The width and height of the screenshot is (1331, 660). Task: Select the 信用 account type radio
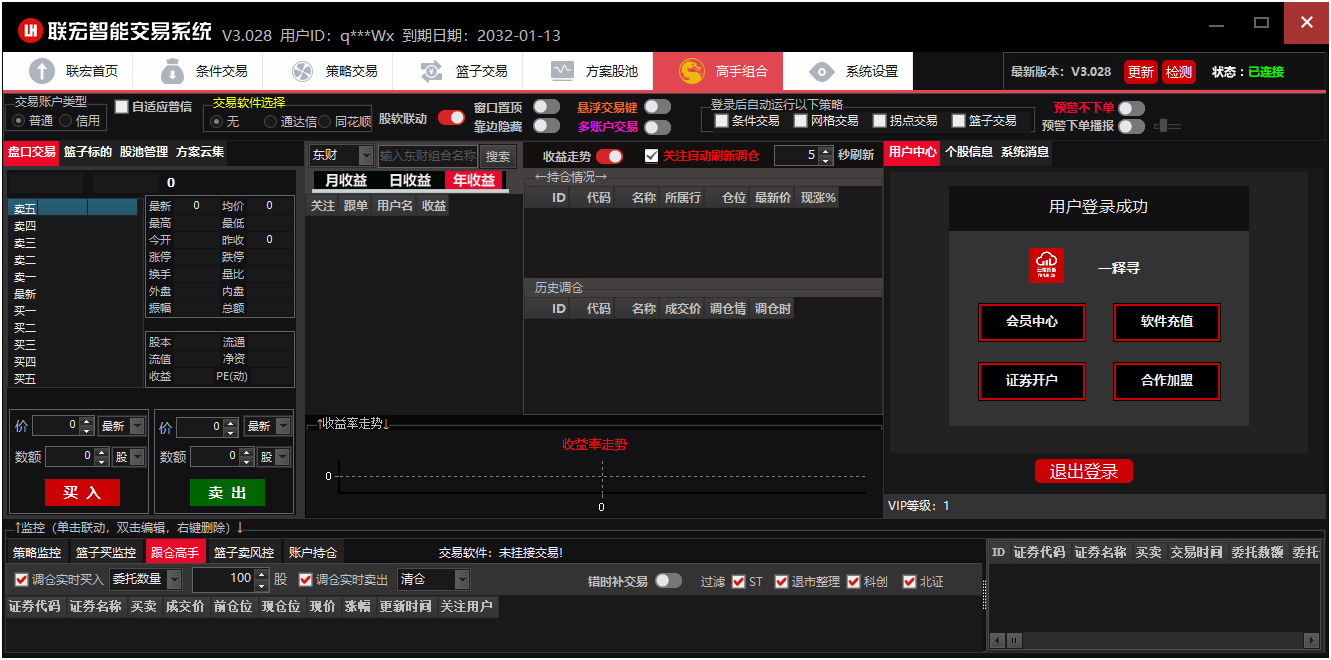coord(66,121)
